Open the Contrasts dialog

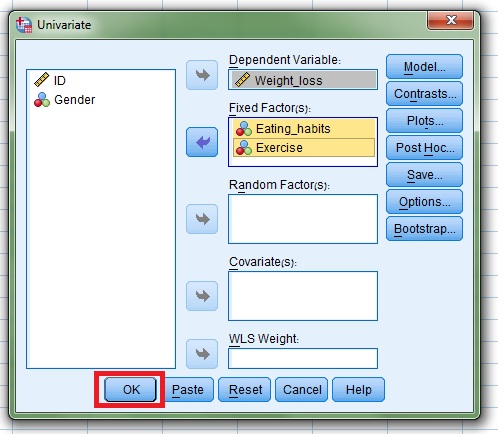coord(424,94)
